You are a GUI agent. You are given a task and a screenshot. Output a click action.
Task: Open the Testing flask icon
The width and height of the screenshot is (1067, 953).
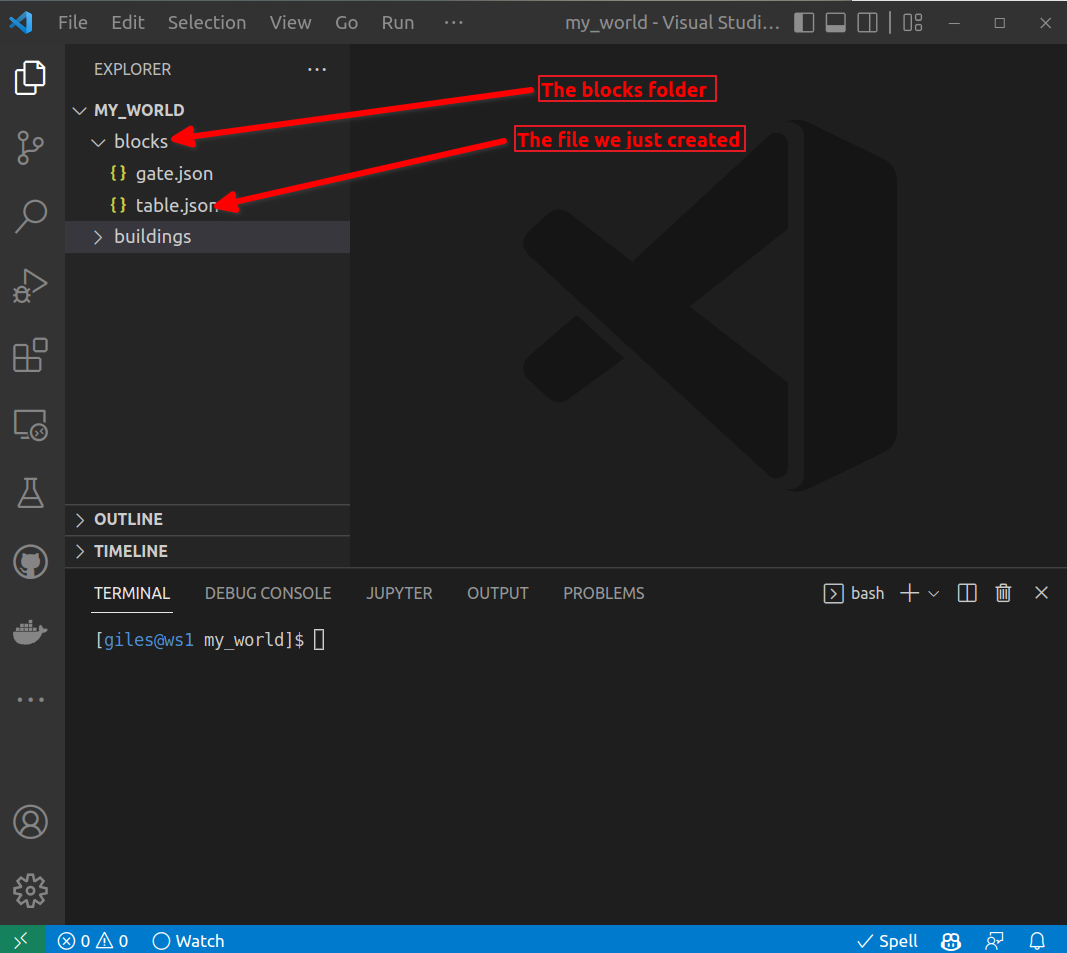[31, 493]
